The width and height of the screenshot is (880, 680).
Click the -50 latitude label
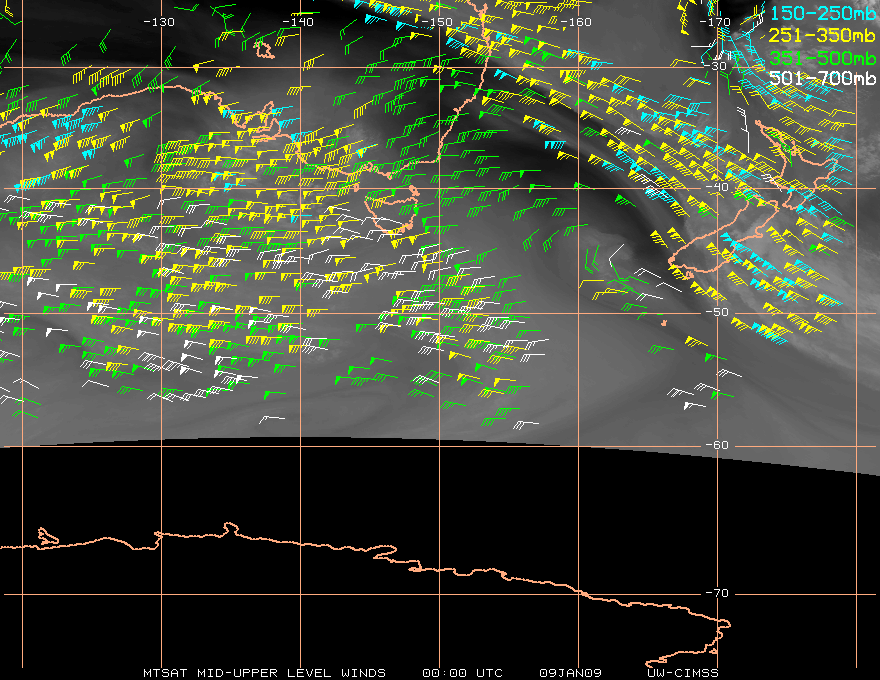tap(717, 312)
